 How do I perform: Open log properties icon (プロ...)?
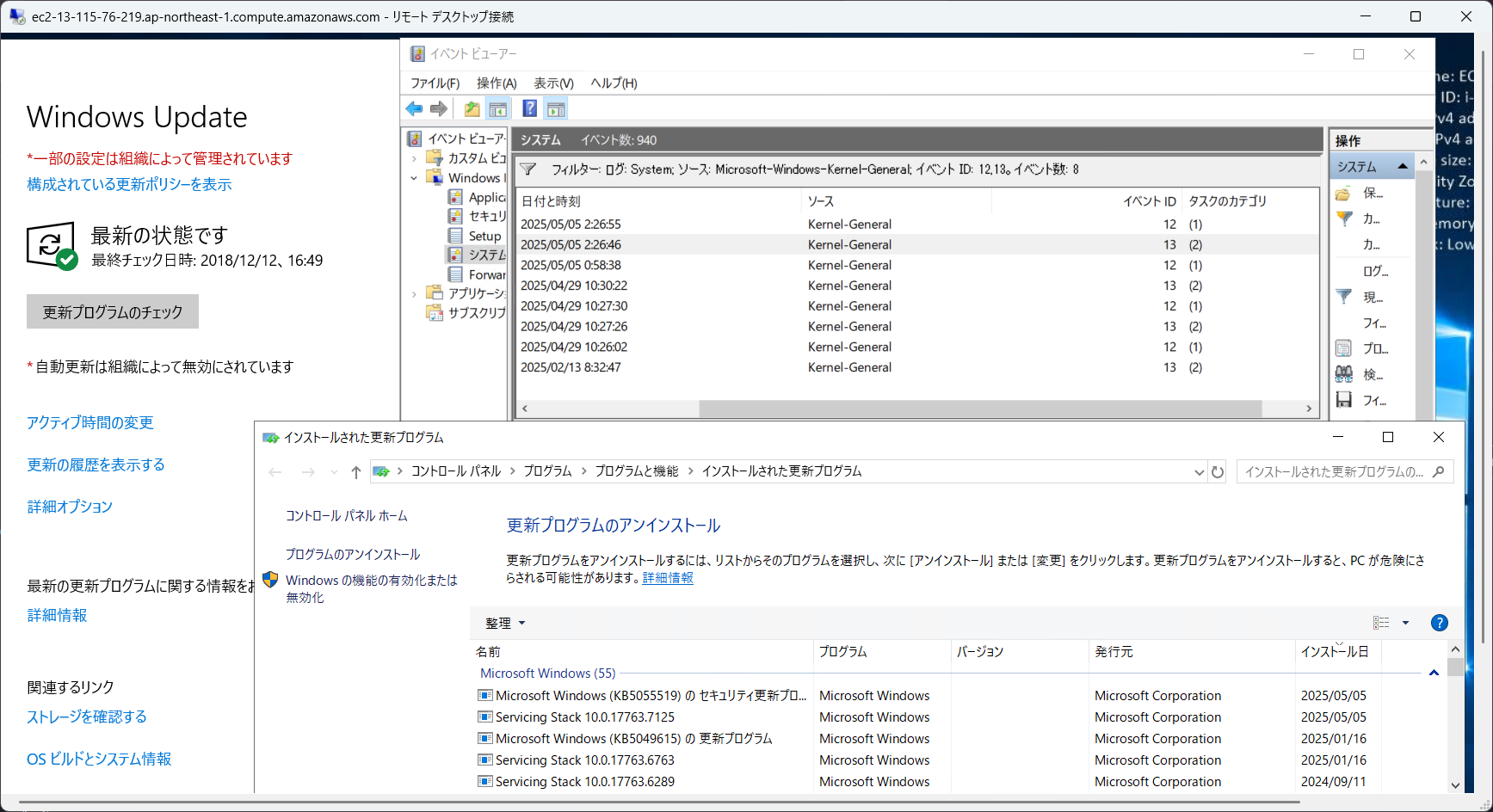(x=1343, y=348)
